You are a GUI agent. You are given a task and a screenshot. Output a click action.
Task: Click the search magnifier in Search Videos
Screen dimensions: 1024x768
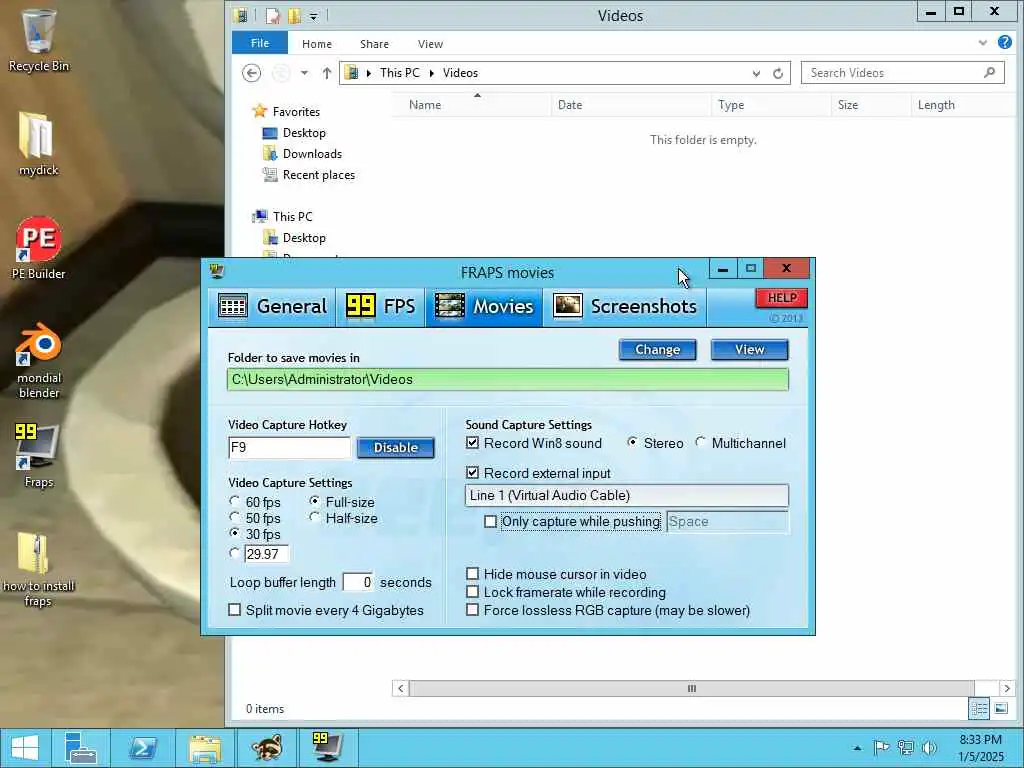coord(989,72)
